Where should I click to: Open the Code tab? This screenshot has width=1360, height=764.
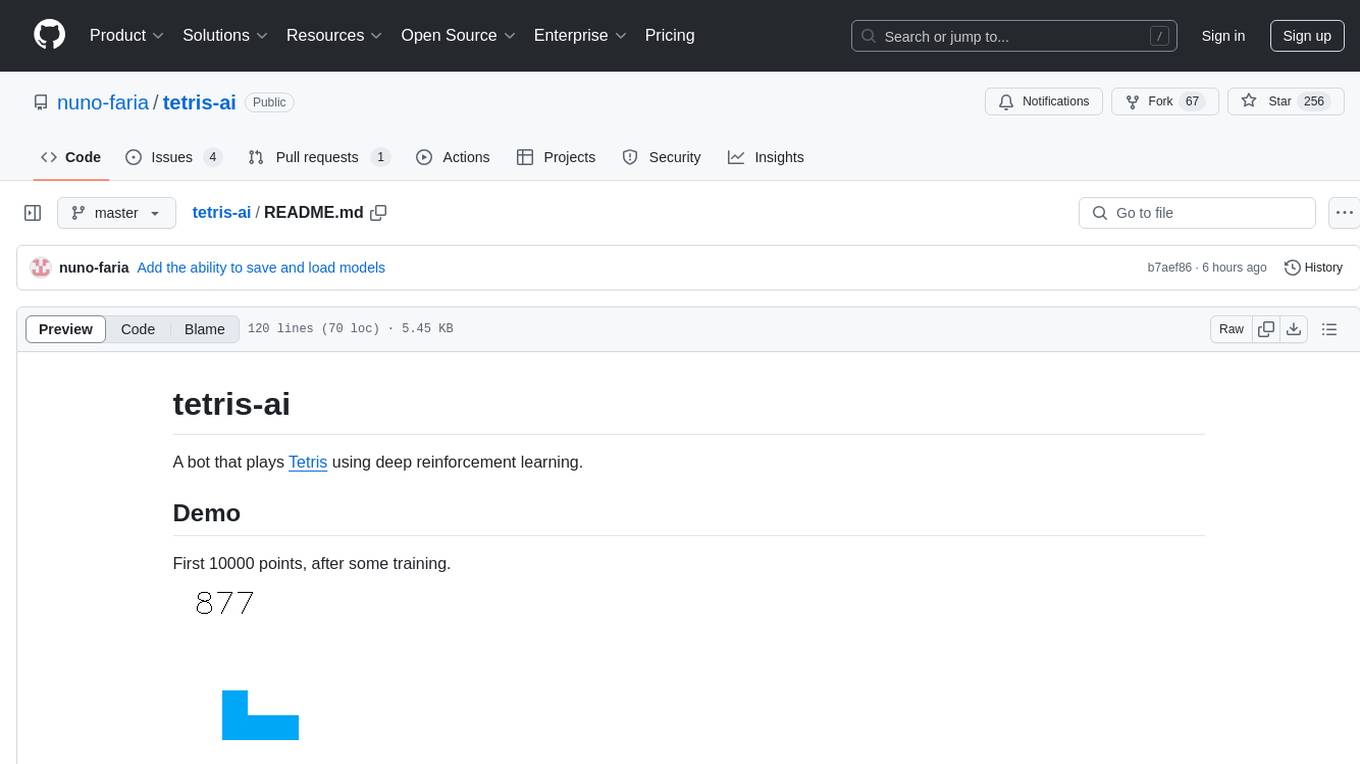pyautogui.click(x=71, y=157)
